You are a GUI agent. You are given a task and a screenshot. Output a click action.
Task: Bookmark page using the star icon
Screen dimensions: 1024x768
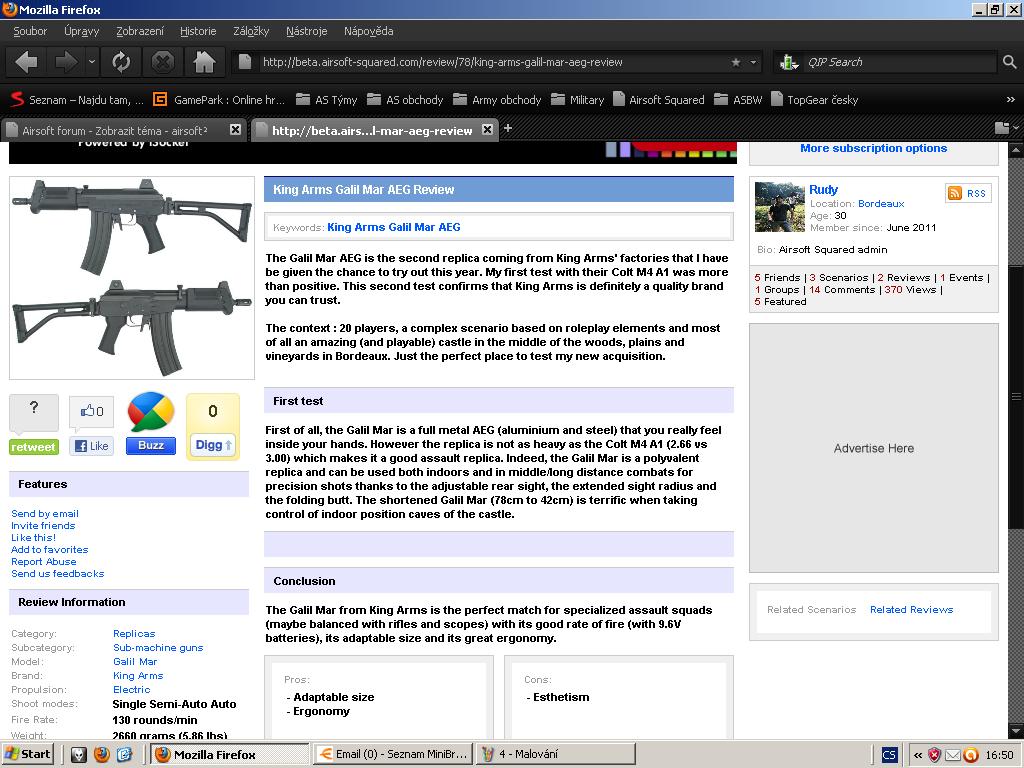(x=736, y=62)
